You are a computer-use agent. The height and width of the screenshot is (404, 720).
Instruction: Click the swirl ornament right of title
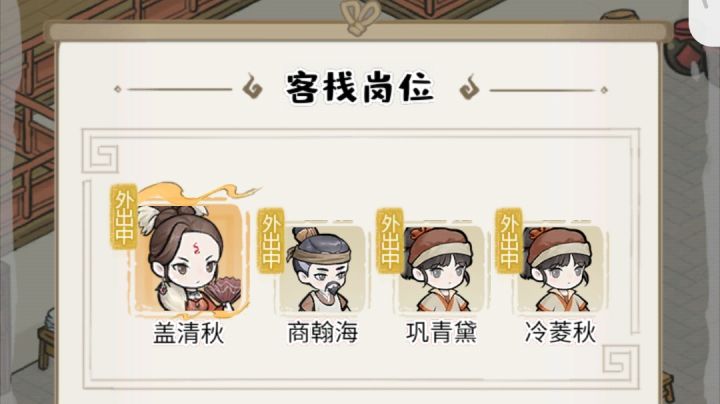click(469, 86)
